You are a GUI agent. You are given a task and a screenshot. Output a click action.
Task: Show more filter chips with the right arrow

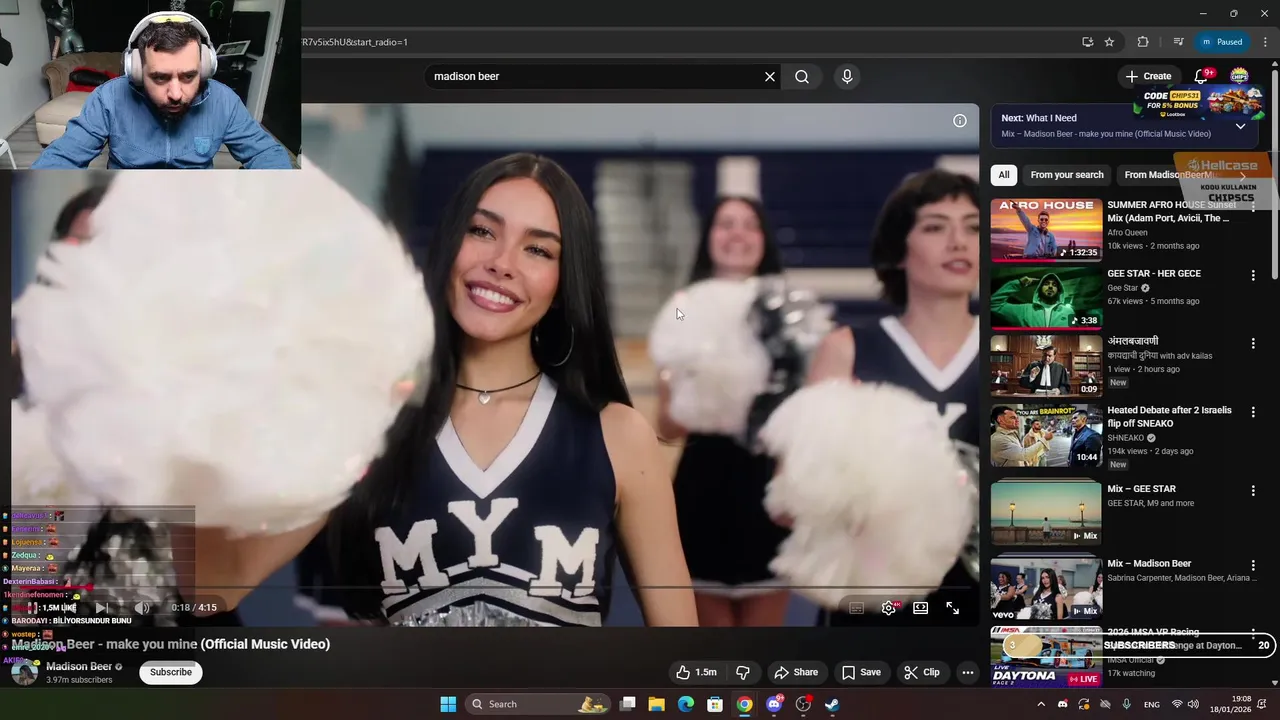click(x=1243, y=175)
